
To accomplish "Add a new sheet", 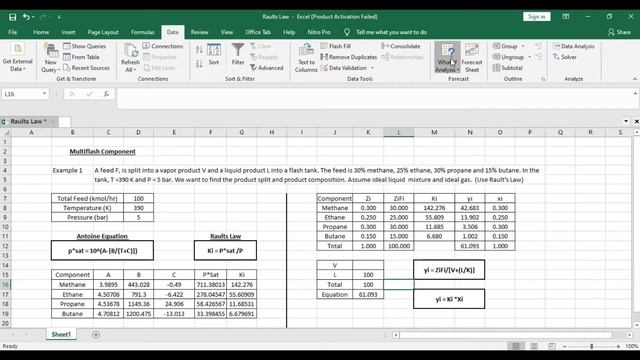I will pyautogui.click(x=96, y=335).
